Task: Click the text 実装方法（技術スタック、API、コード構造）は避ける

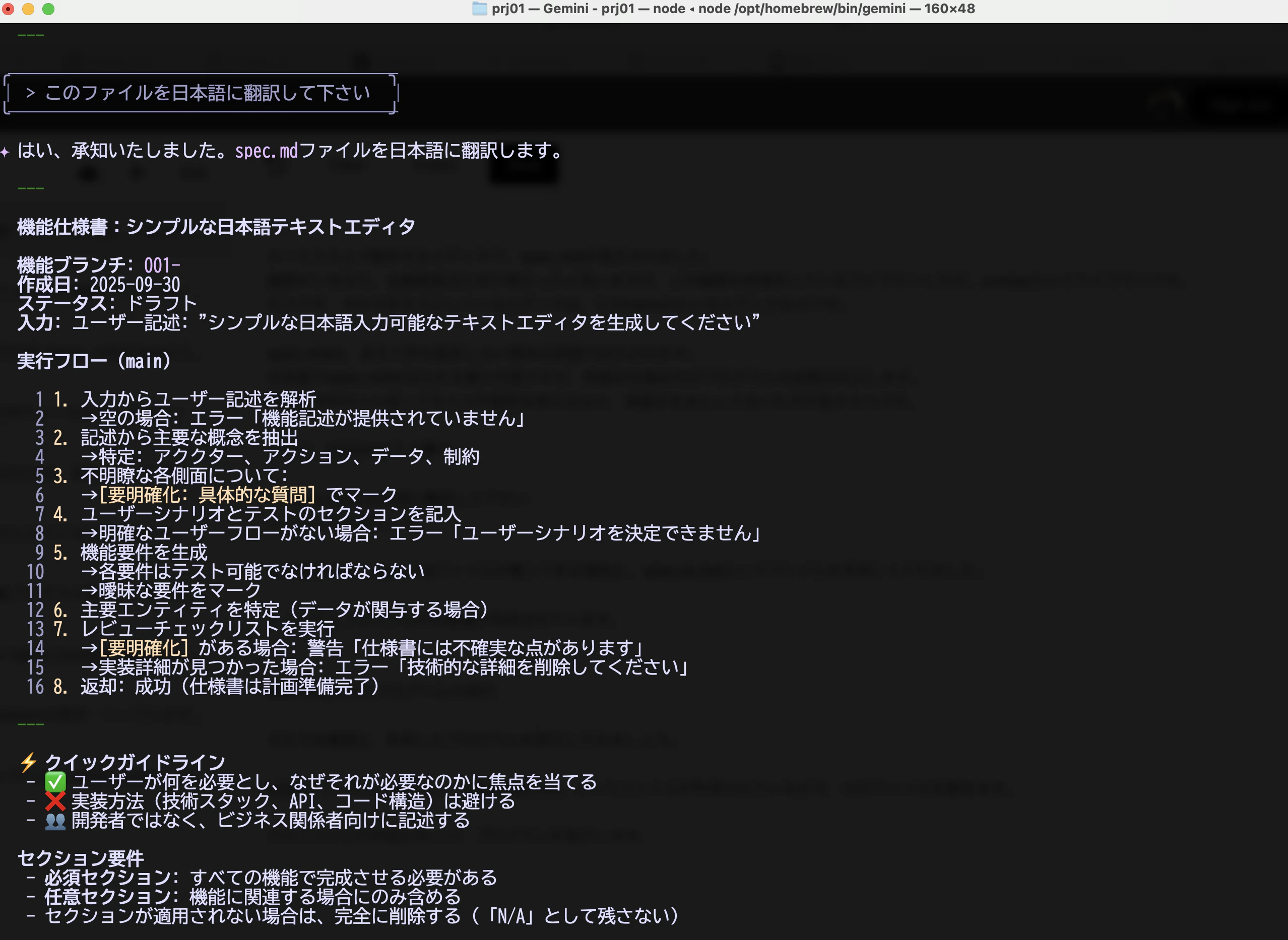Action: (294, 802)
